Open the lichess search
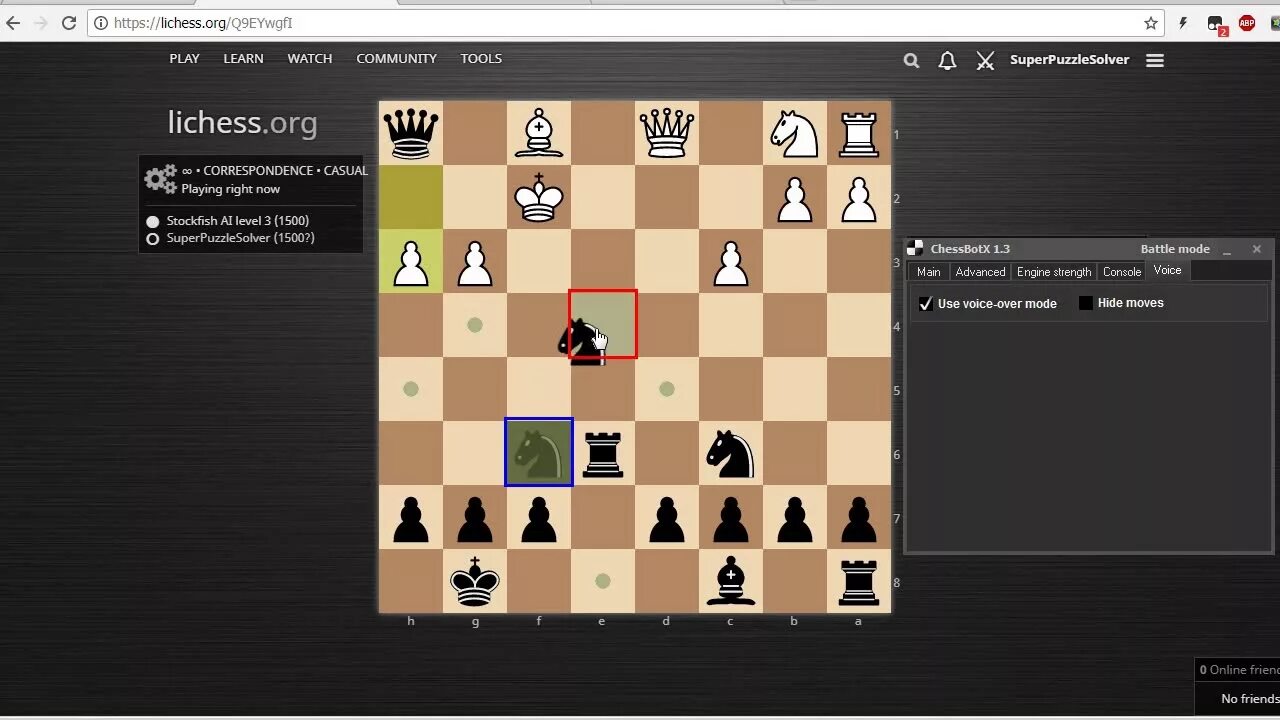The height and width of the screenshot is (720, 1280). (x=910, y=60)
